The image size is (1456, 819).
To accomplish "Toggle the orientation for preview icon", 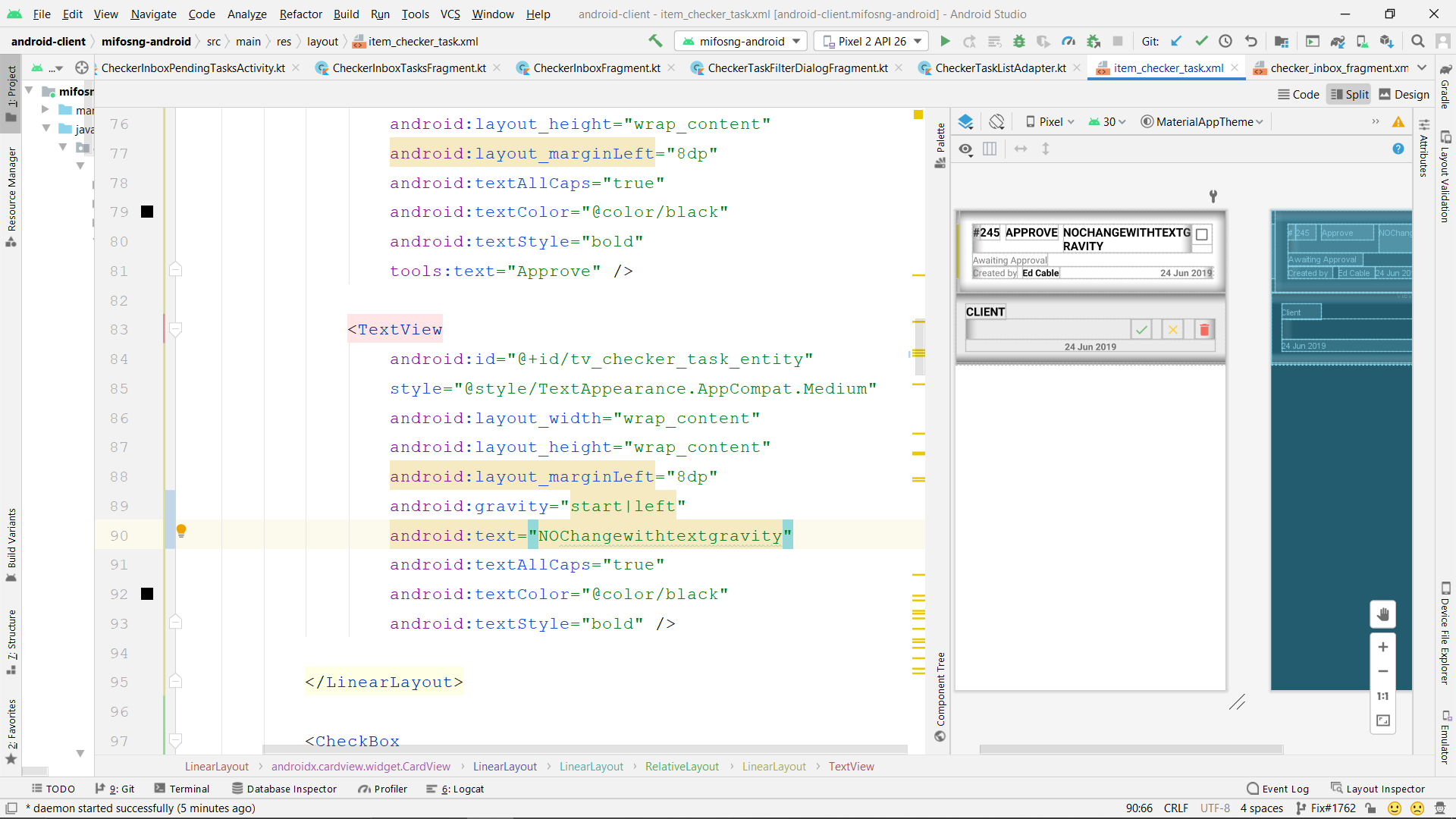I will [996, 121].
